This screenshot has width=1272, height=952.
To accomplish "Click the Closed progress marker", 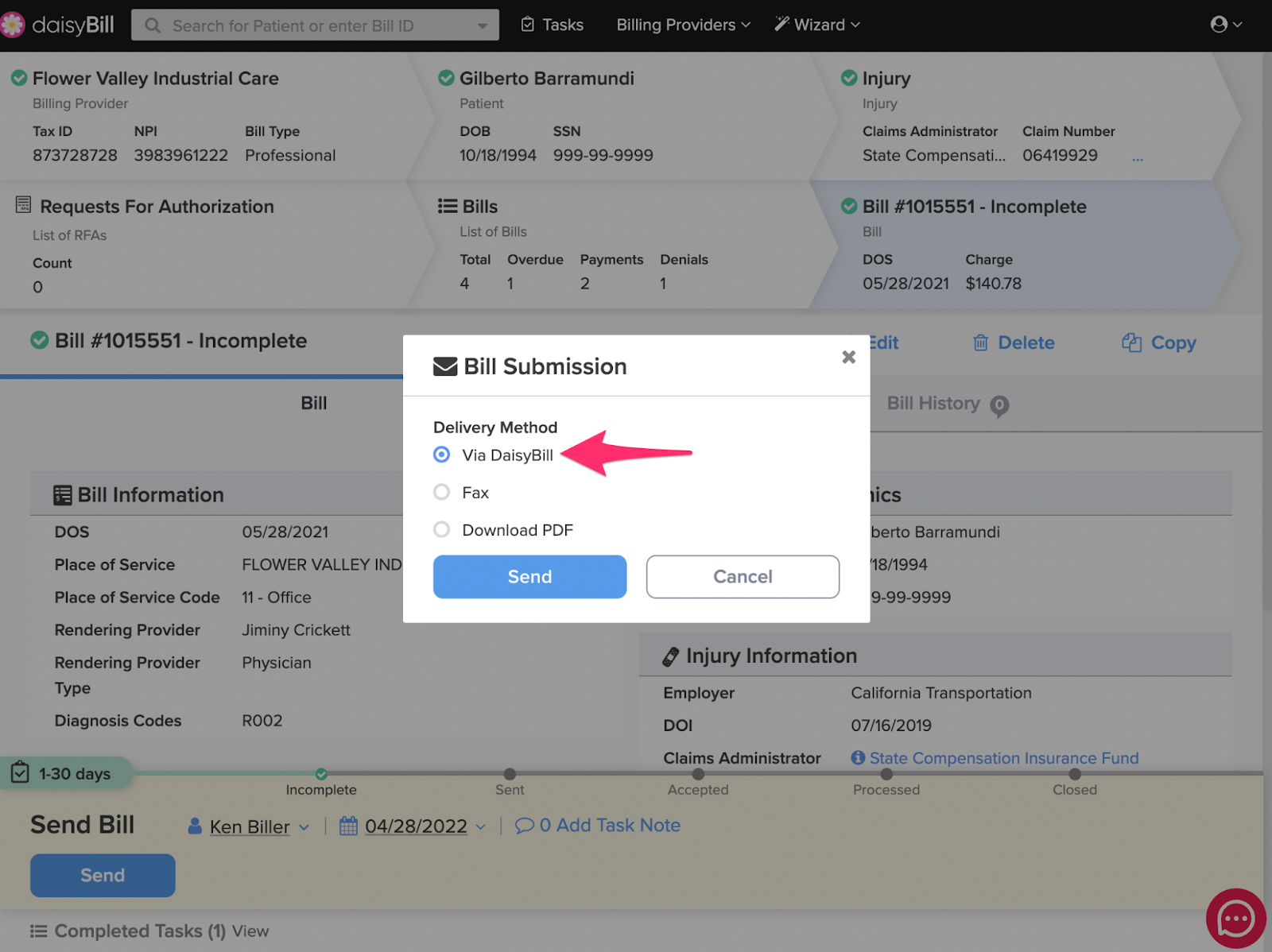I will point(1075,774).
